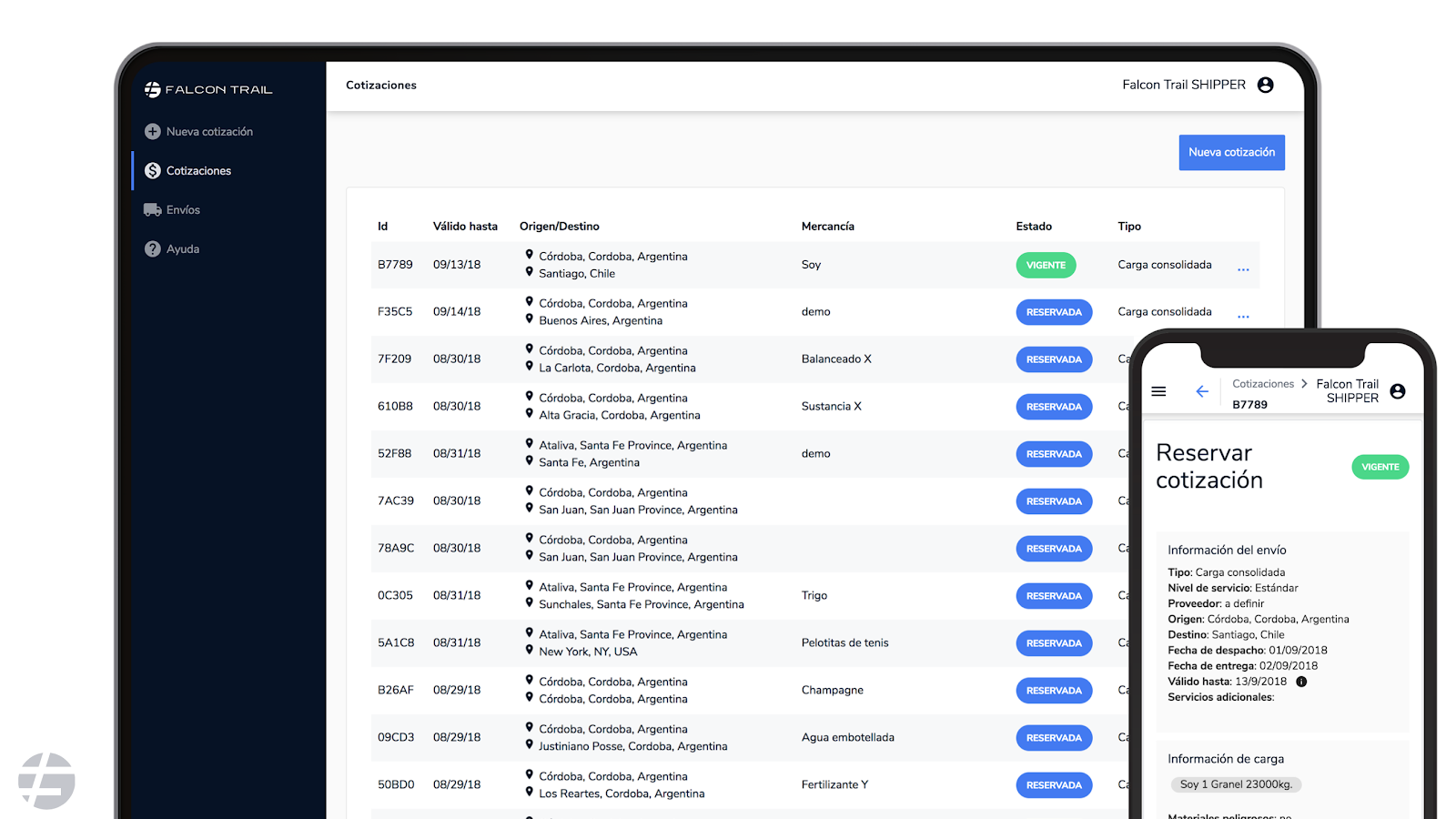This screenshot has width=1456, height=819.
Task: Select quote id B7789 in the table
Action: pos(395,265)
